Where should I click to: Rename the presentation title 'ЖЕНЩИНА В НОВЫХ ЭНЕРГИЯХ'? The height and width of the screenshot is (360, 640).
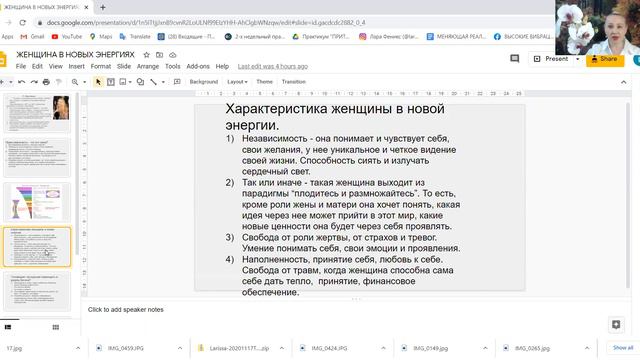75,55
